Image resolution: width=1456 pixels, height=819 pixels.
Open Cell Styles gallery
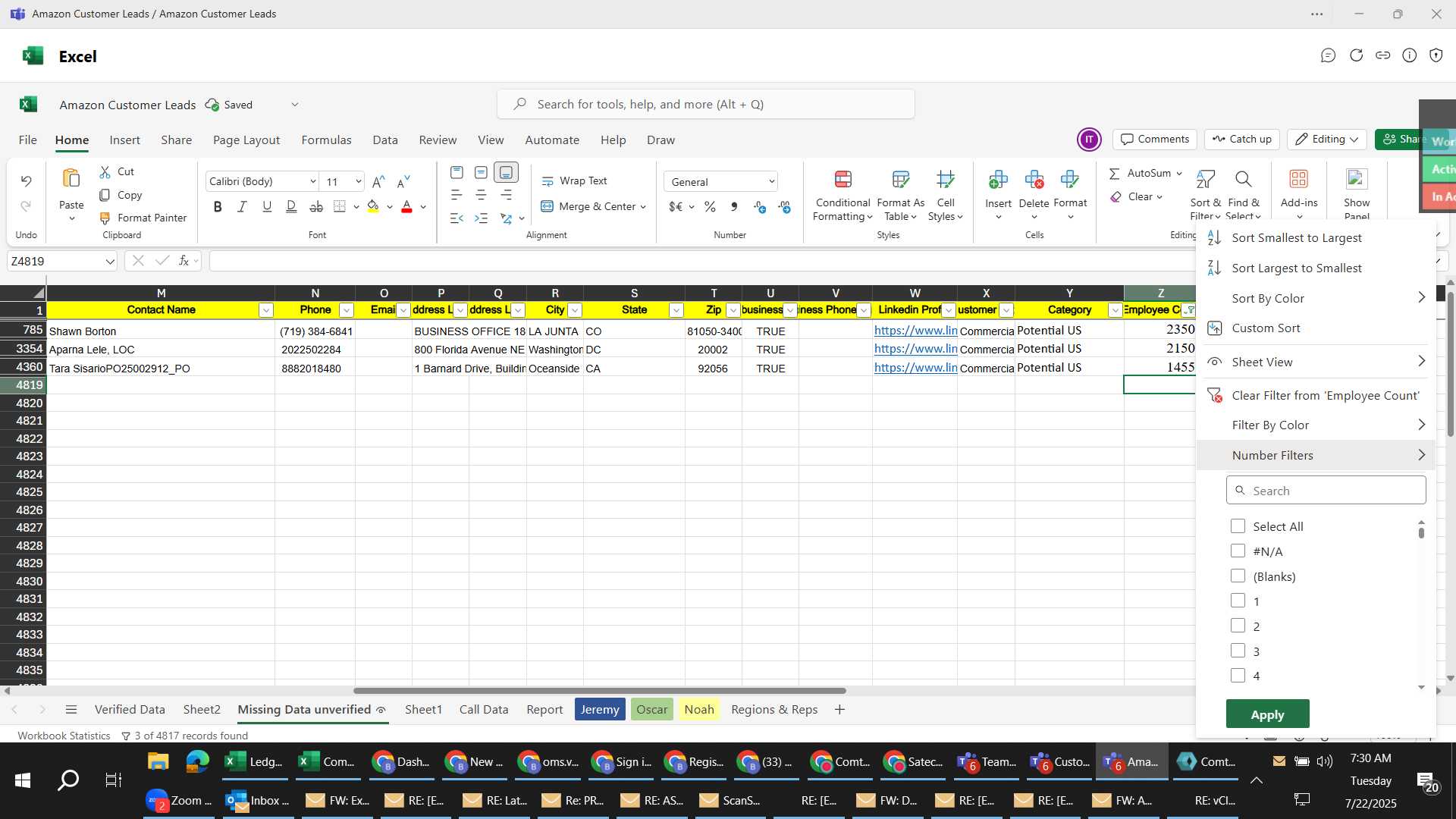tap(946, 196)
